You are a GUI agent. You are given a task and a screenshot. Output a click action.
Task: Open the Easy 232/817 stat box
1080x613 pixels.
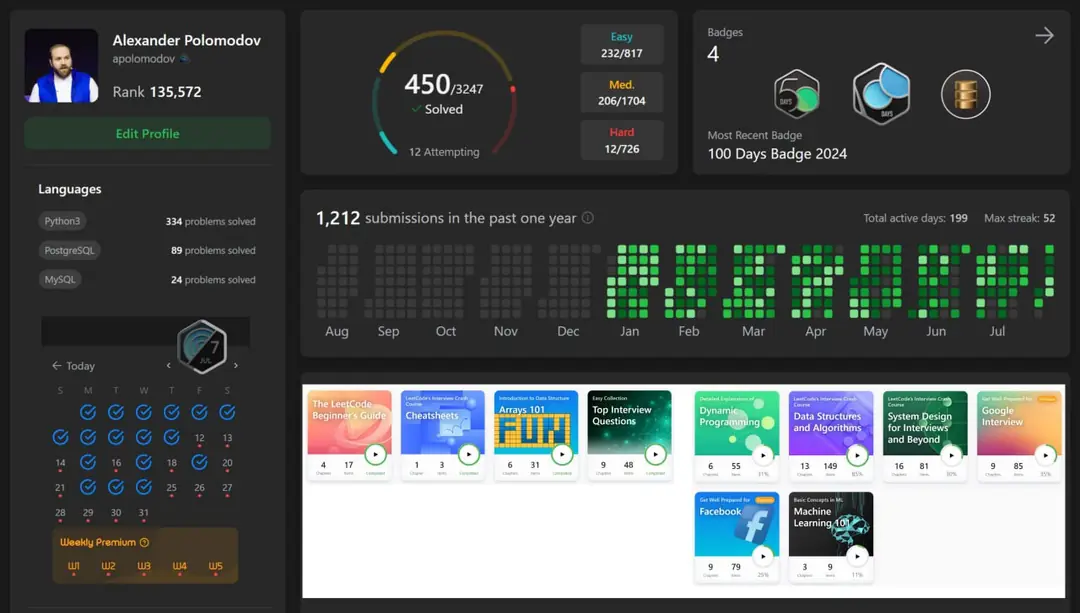point(622,45)
